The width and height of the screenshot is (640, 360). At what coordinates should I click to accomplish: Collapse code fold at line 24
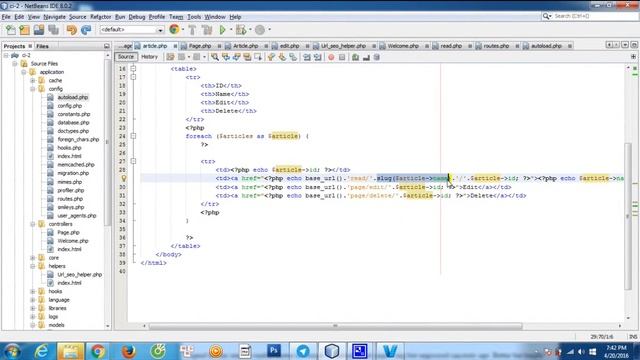pyautogui.click(x=133, y=136)
